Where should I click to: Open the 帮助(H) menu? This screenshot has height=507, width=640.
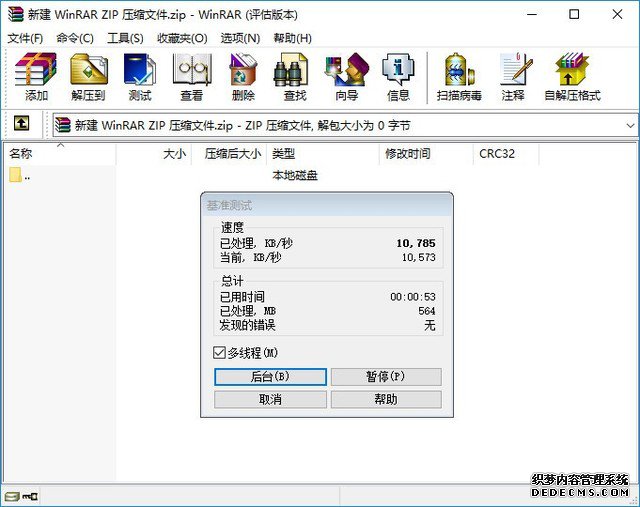[x=293, y=38]
